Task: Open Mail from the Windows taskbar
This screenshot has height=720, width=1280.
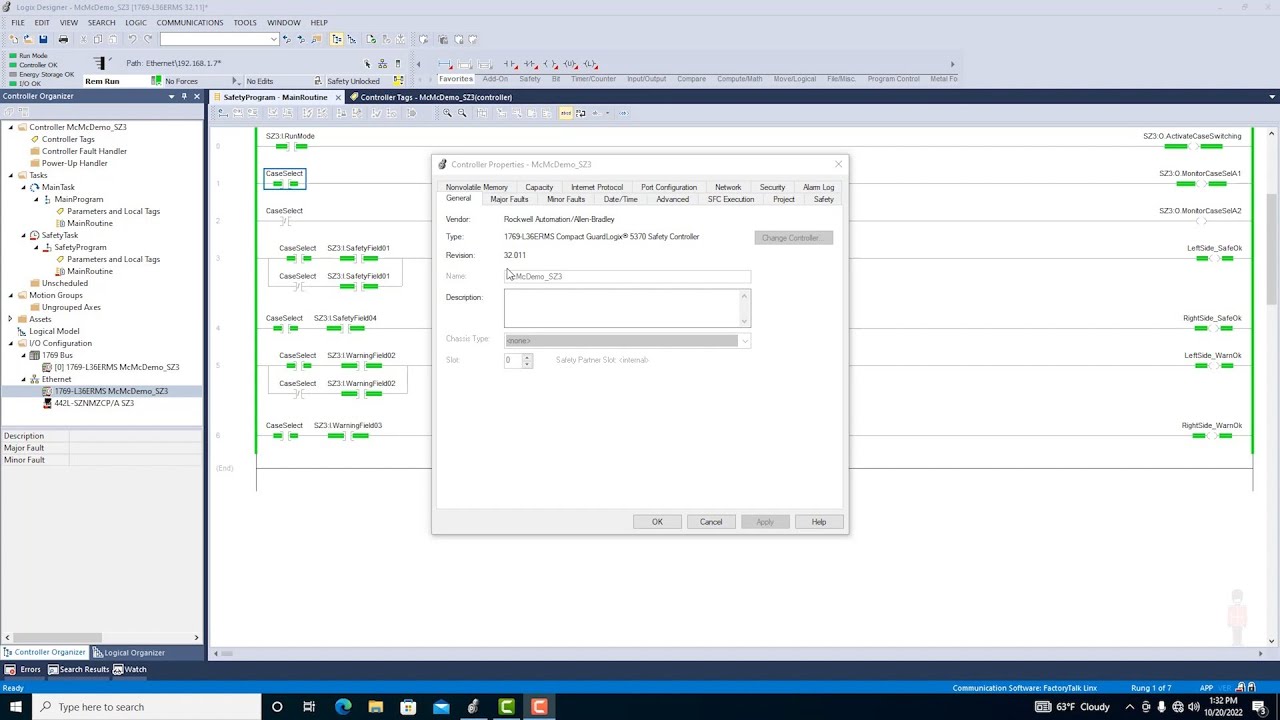Action: (441, 707)
